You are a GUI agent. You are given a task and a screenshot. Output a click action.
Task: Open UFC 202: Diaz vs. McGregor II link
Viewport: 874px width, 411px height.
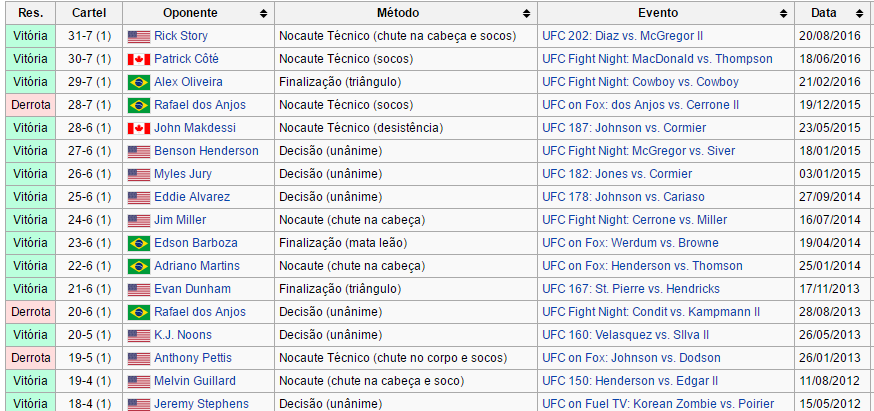(x=622, y=36)
